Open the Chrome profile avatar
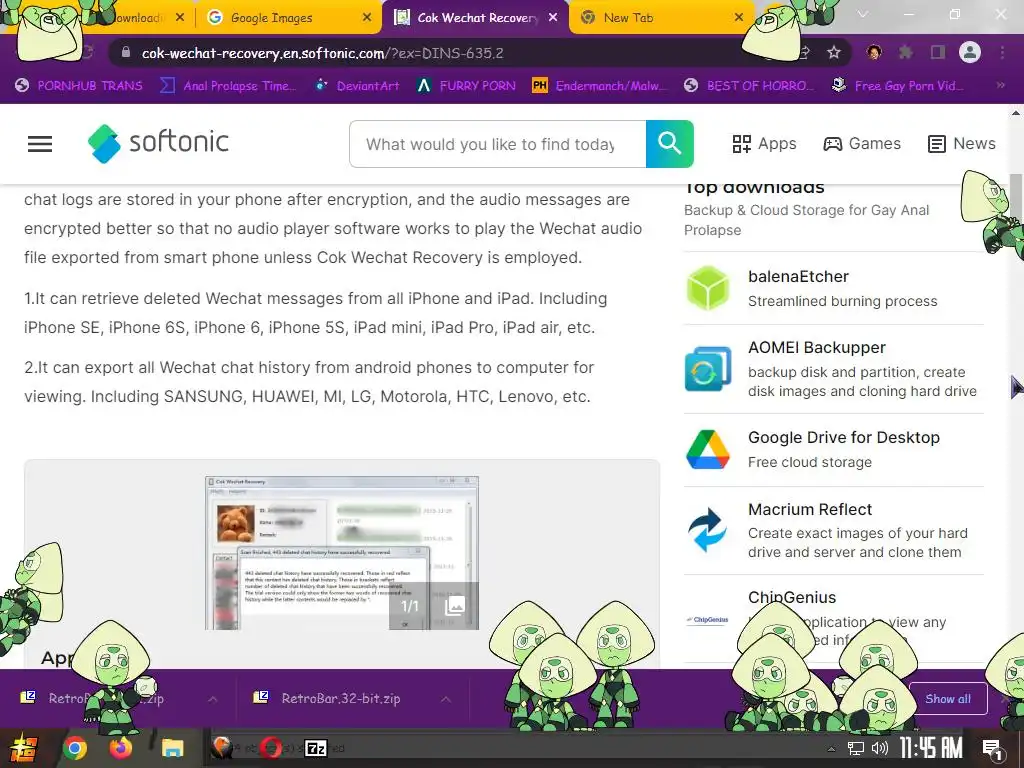This screenshot has height=768, width=1024. pyautogui.click(x=970, y=52)
